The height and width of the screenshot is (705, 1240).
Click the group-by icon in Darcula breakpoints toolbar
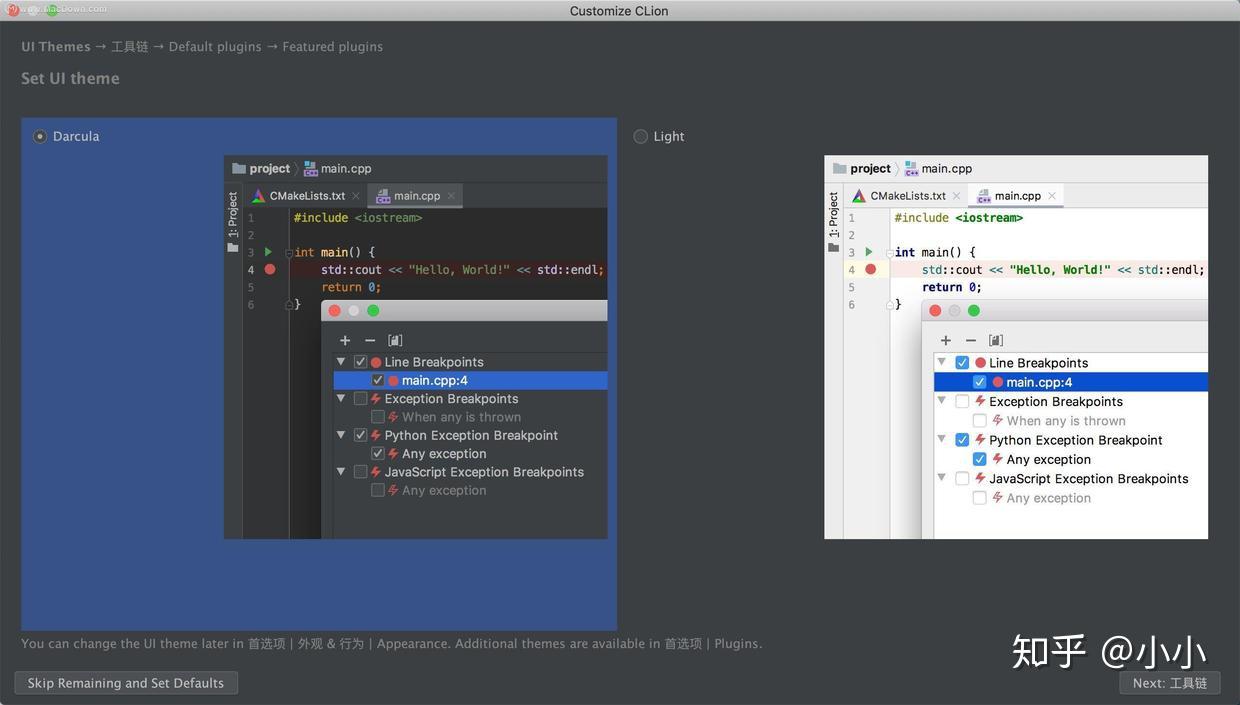tap(395, 341)
